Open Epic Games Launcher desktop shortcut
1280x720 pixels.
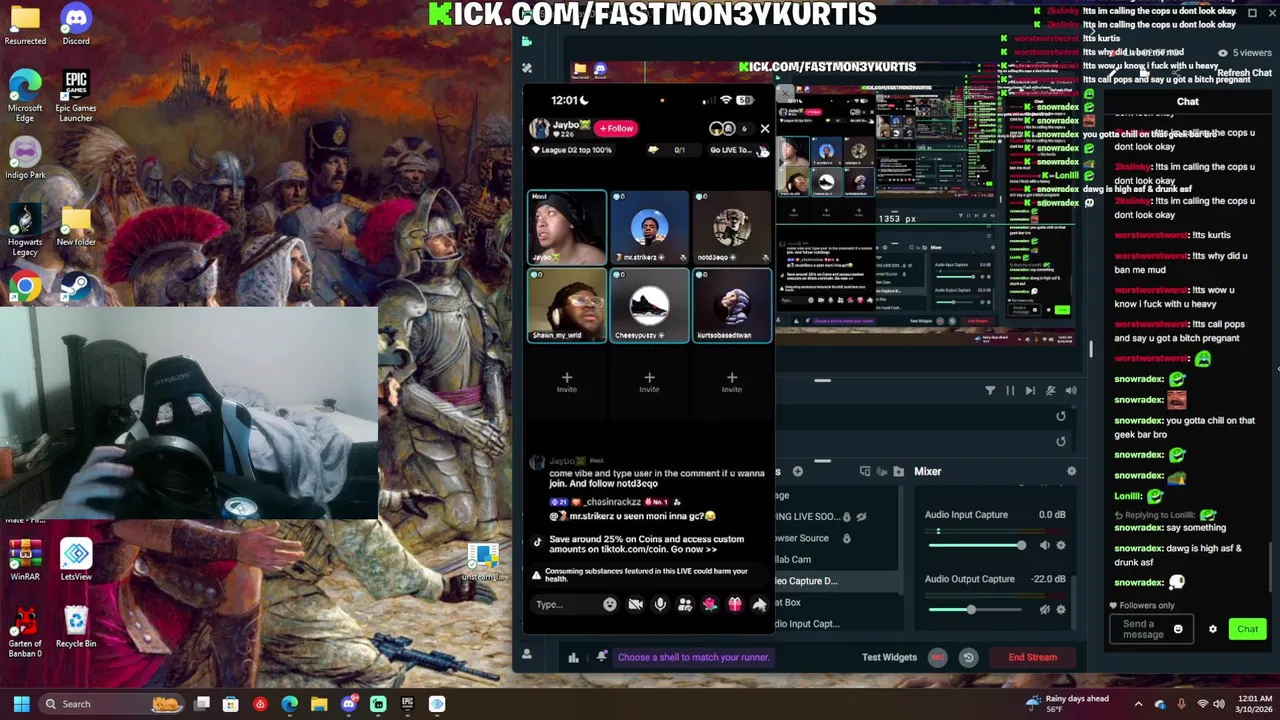coord(76,97)
